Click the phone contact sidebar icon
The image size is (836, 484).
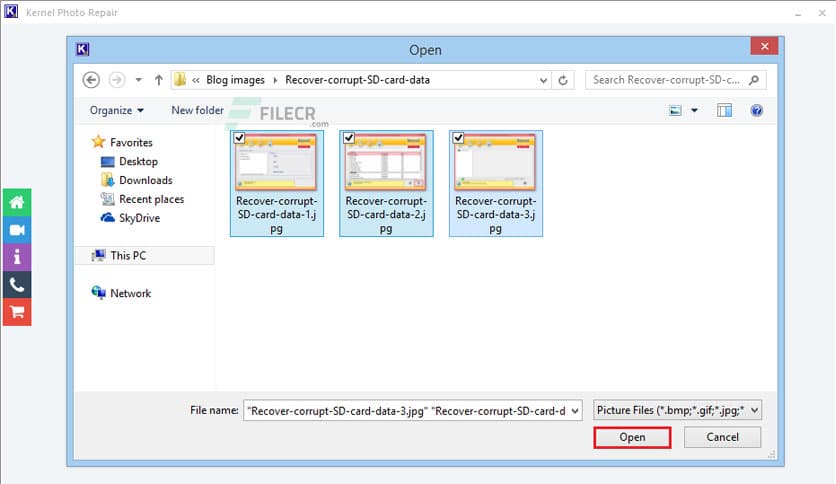pyautogui.click(x=17, y=285)
